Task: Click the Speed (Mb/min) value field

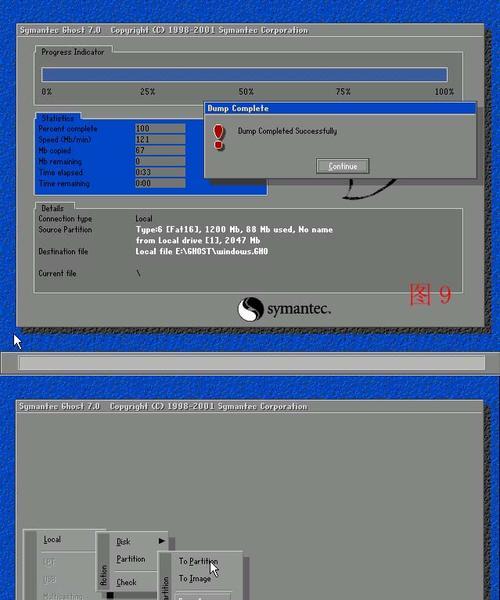Action: point(160,139)
